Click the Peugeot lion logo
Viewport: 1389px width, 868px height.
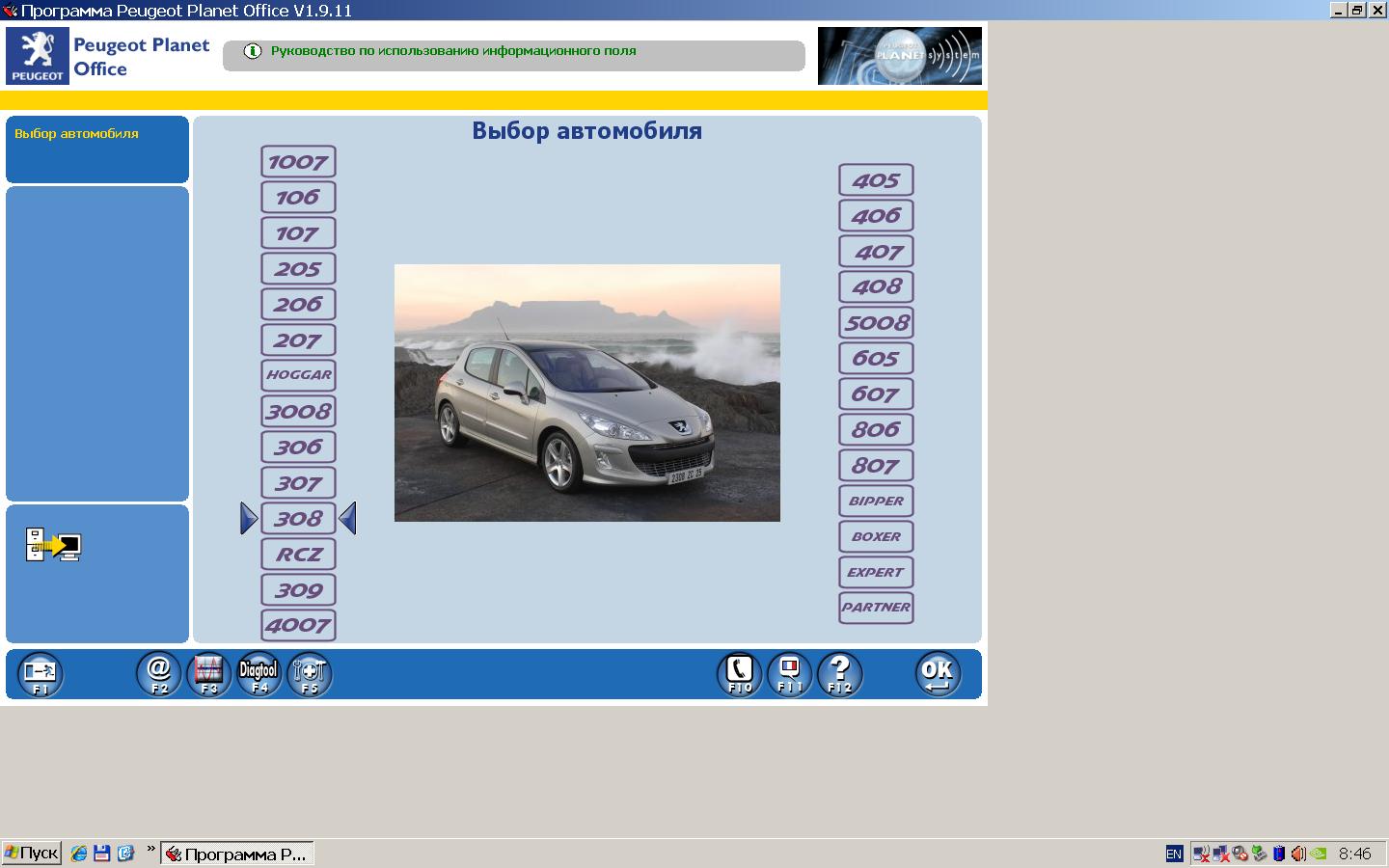(x=38, y=56)
